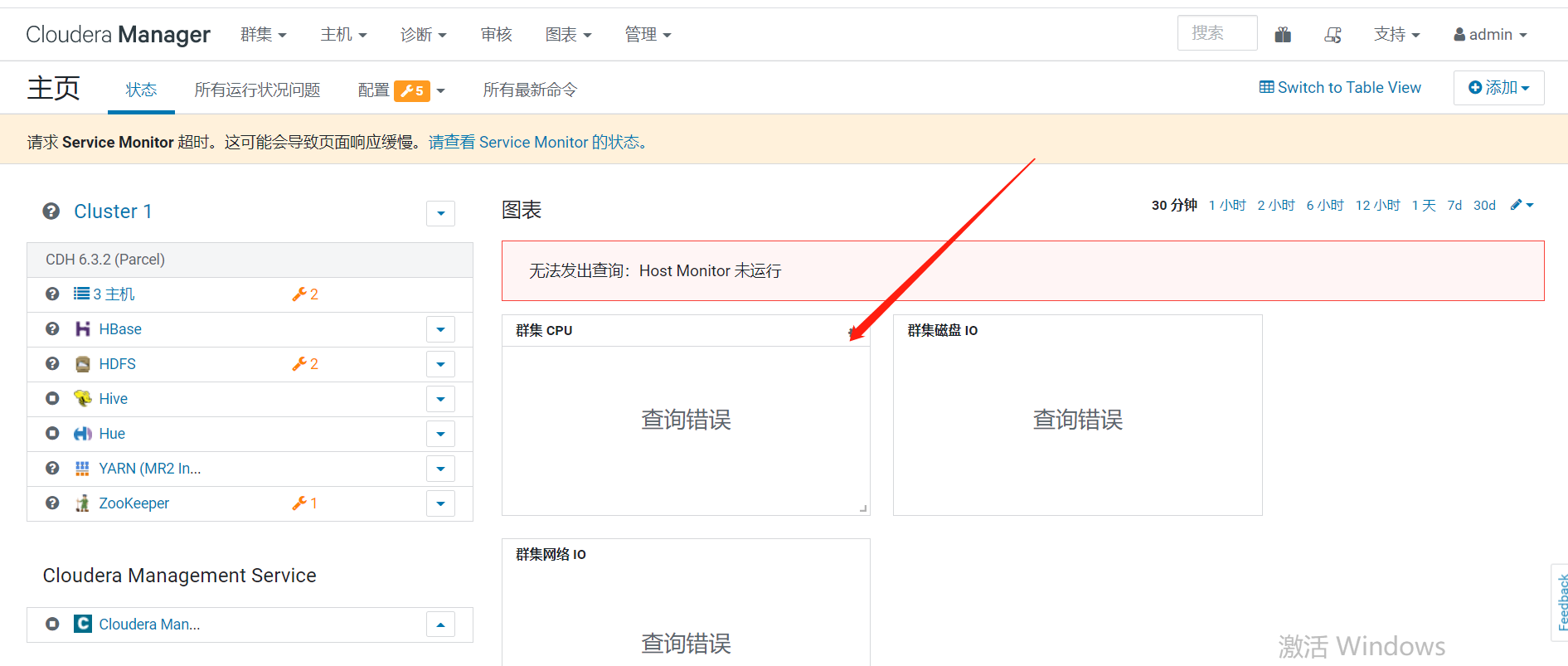Click the Hive bee icon
This screenshot has width=1568, height=666.
tap(83, 399)
